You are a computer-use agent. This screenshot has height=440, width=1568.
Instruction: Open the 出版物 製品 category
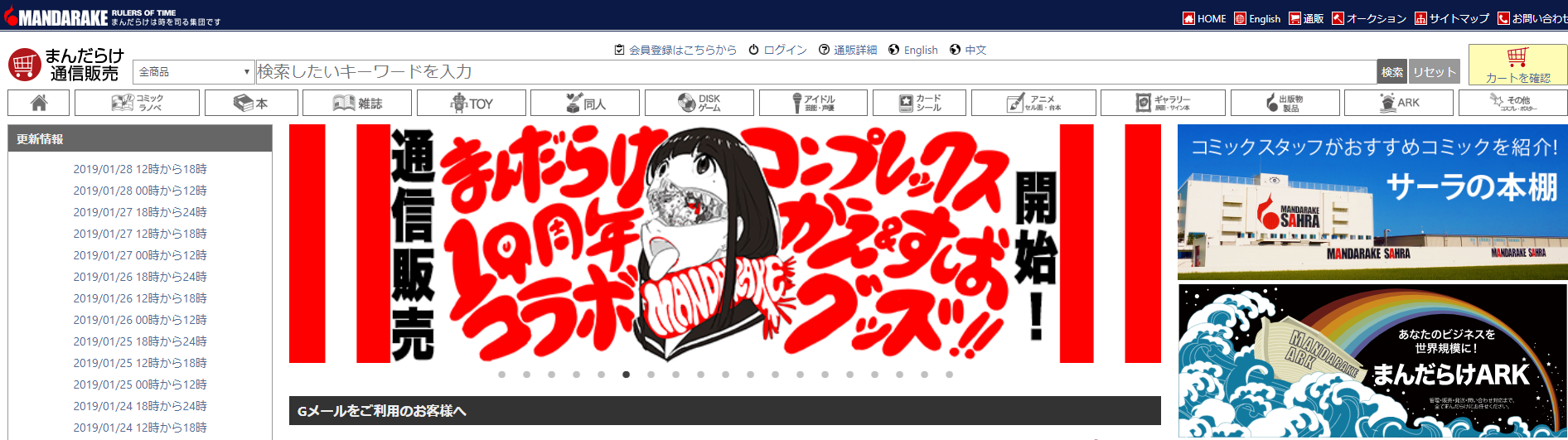1285,103
